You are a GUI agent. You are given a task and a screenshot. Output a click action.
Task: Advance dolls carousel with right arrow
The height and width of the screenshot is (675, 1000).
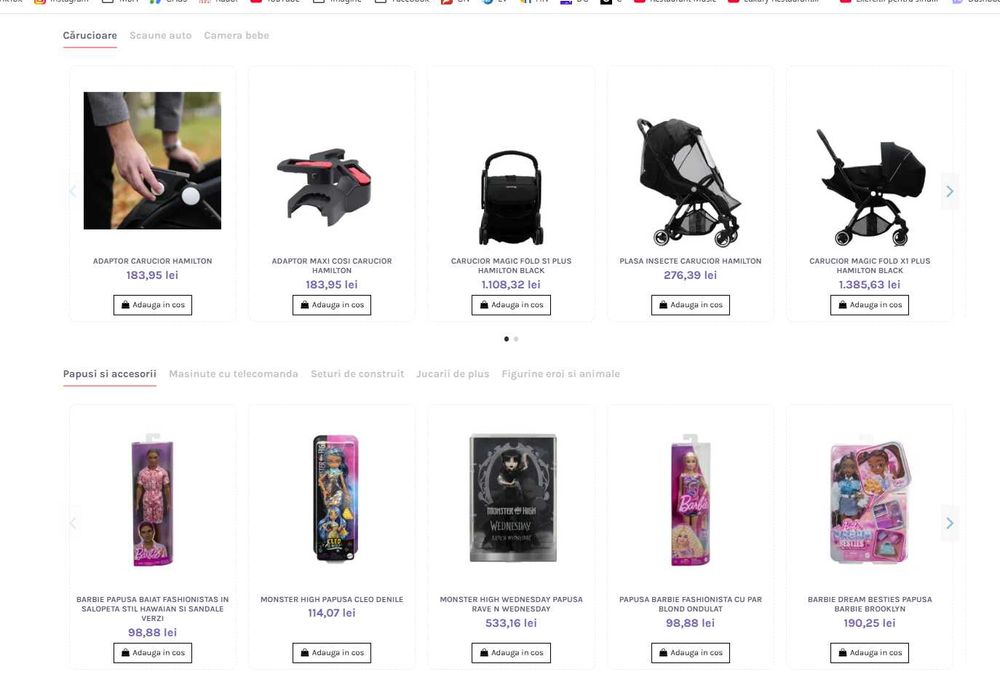950,523
